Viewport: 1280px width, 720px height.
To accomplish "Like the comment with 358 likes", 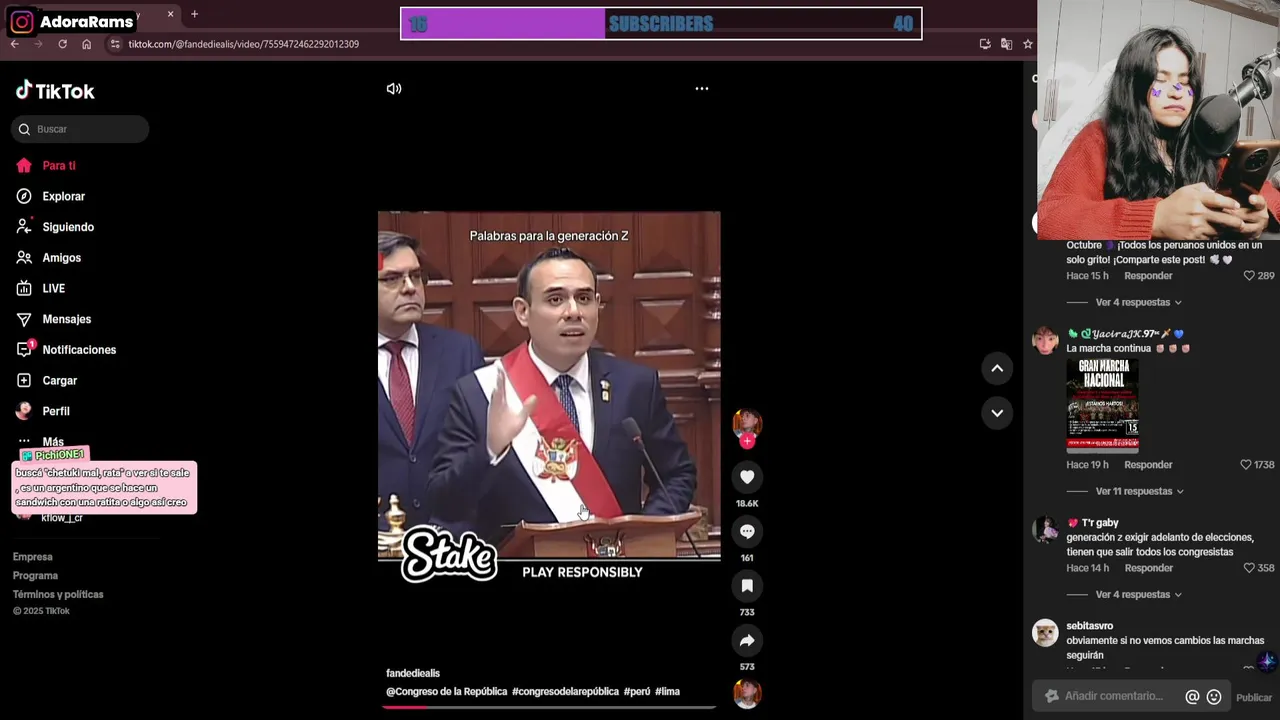I will (1249, 568).
